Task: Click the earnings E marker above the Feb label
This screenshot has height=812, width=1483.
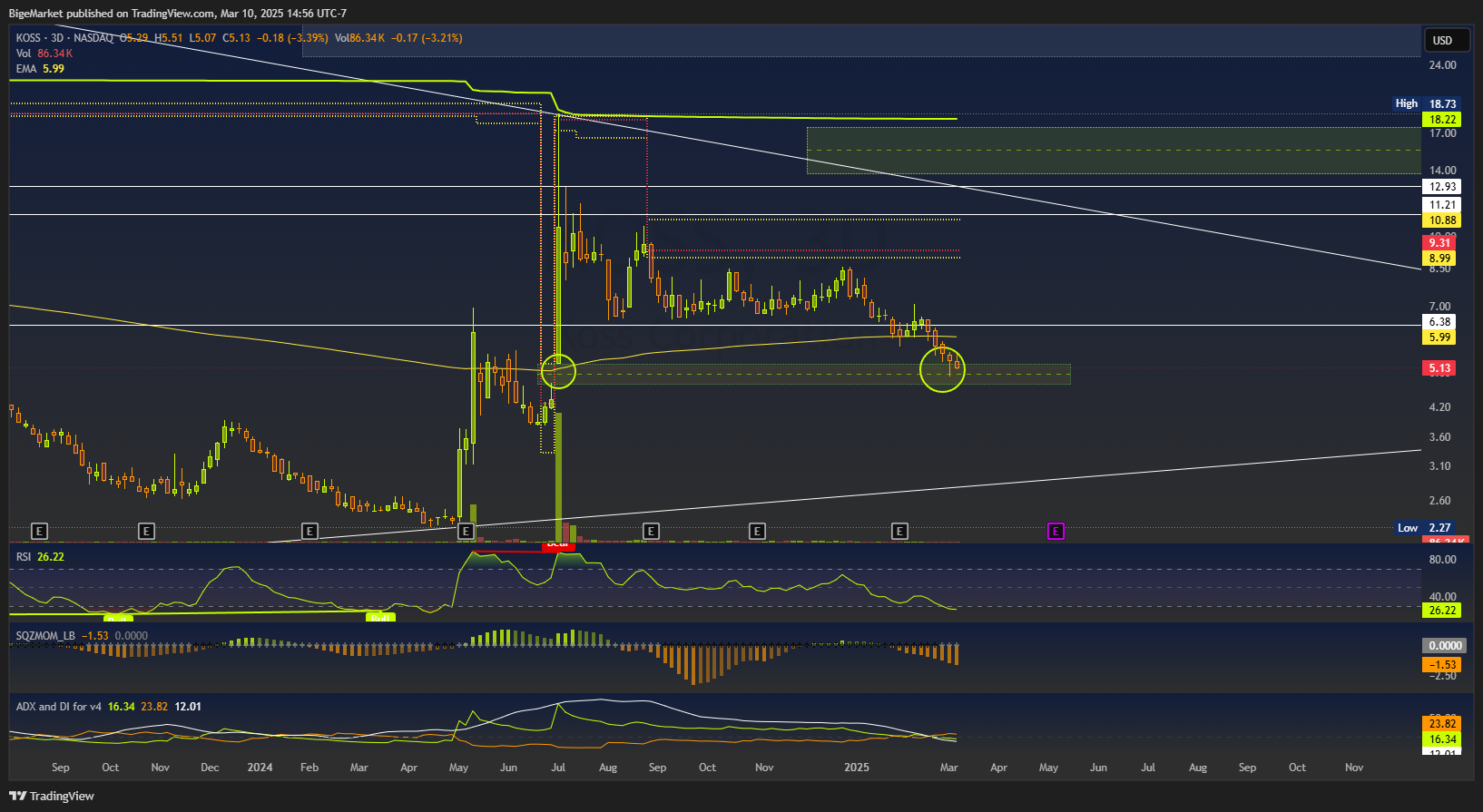Action: pyautogui.click(x=310, y=531)
